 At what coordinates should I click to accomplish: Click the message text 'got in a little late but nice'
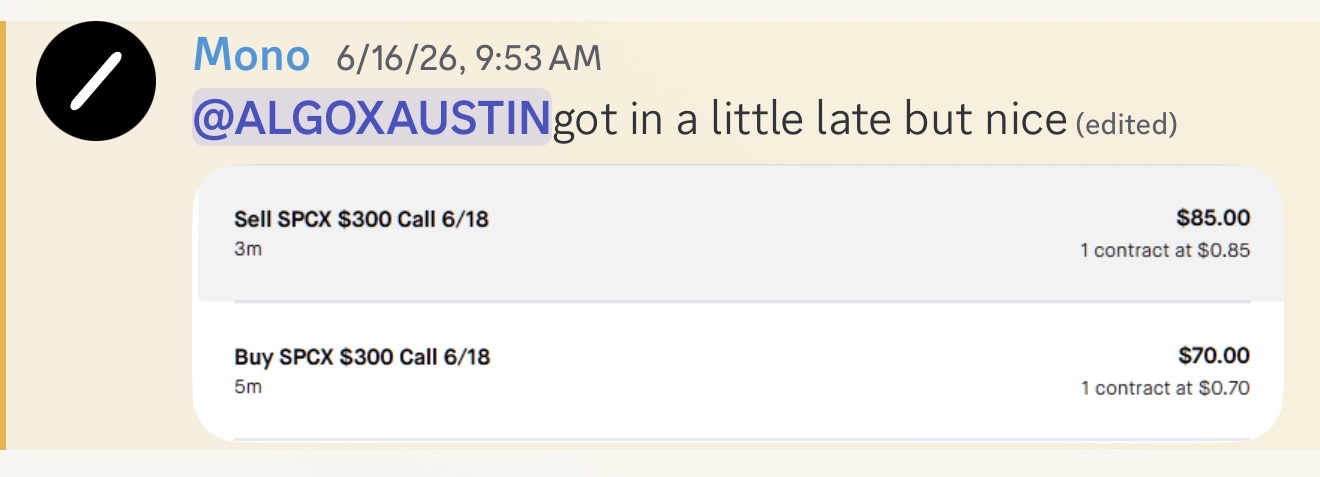coord(810,119)
